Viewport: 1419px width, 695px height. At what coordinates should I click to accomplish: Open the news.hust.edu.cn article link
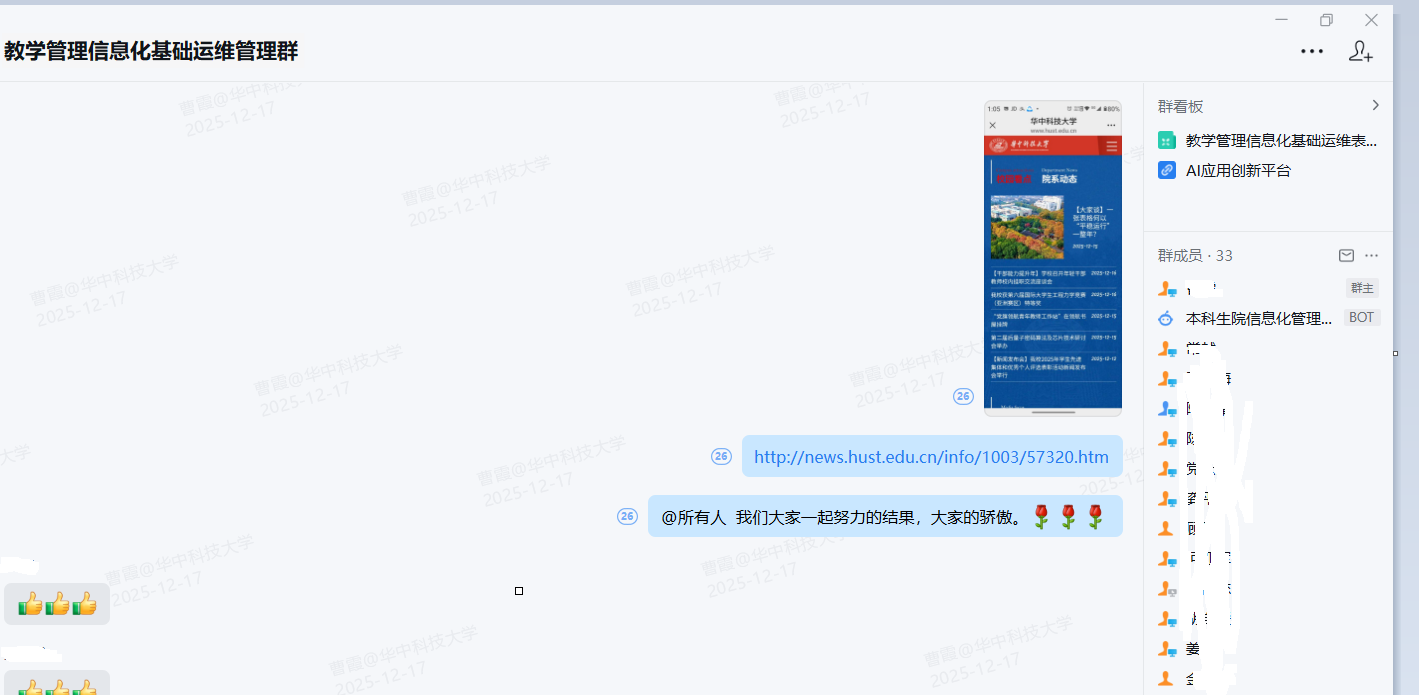(x=931, y=456)
